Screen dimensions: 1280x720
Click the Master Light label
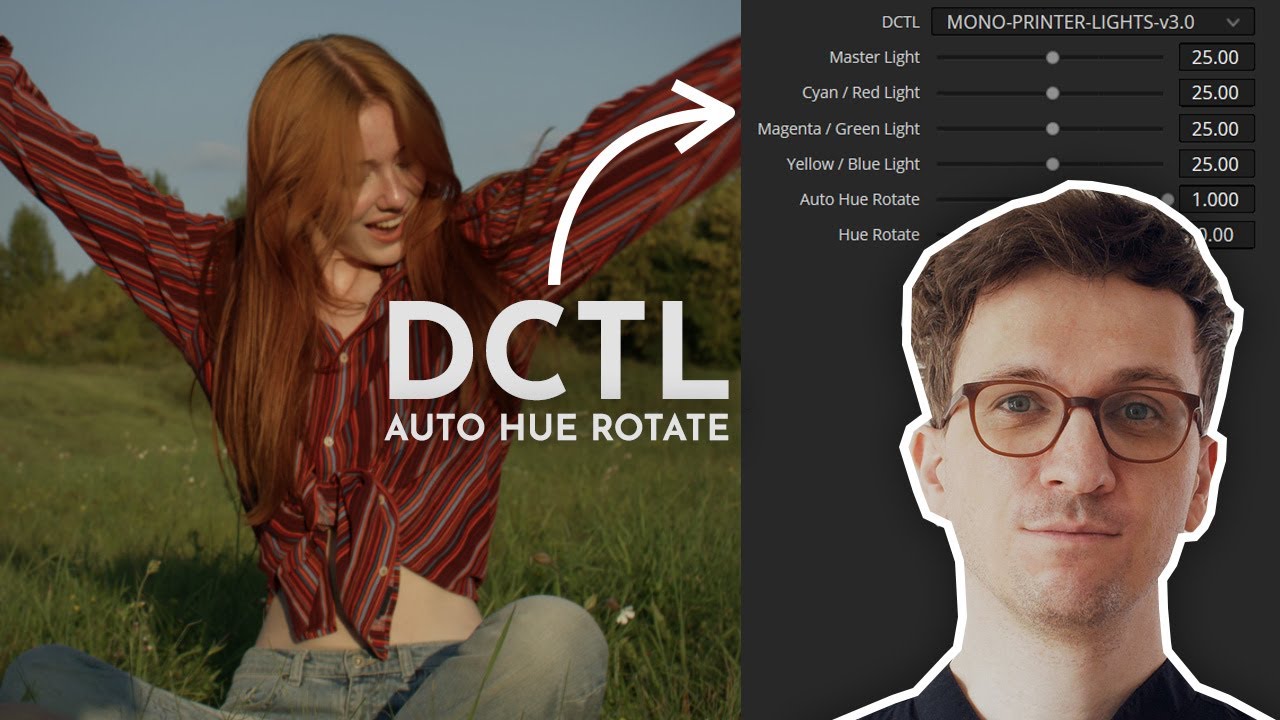[874, 57]
